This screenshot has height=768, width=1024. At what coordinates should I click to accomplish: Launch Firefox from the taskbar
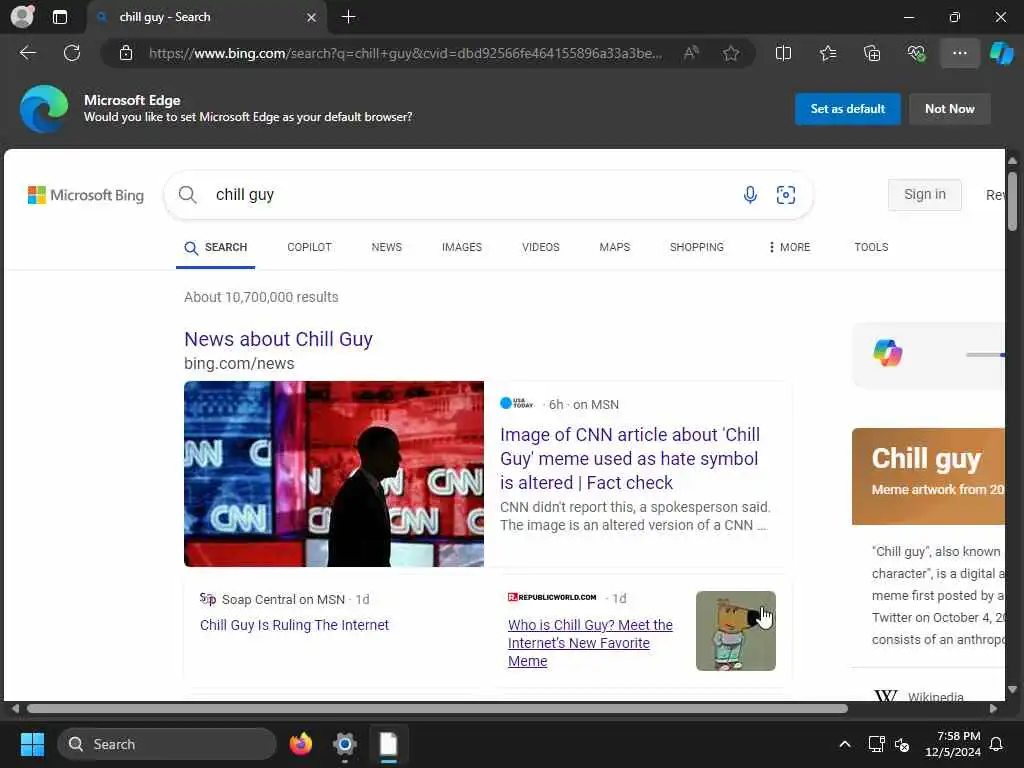pyautogui.click(x=300, y=744)
